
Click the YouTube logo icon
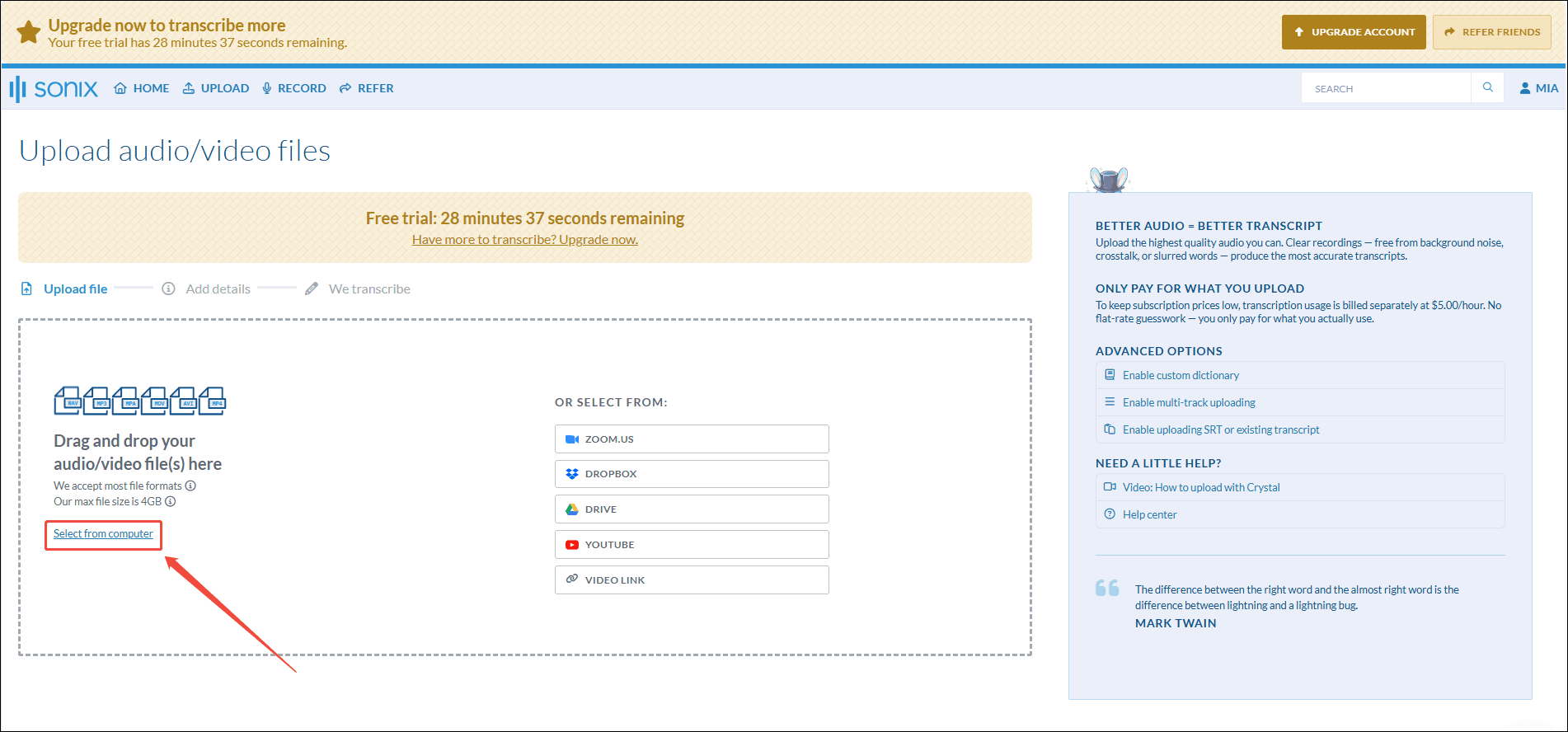point(572,545)
